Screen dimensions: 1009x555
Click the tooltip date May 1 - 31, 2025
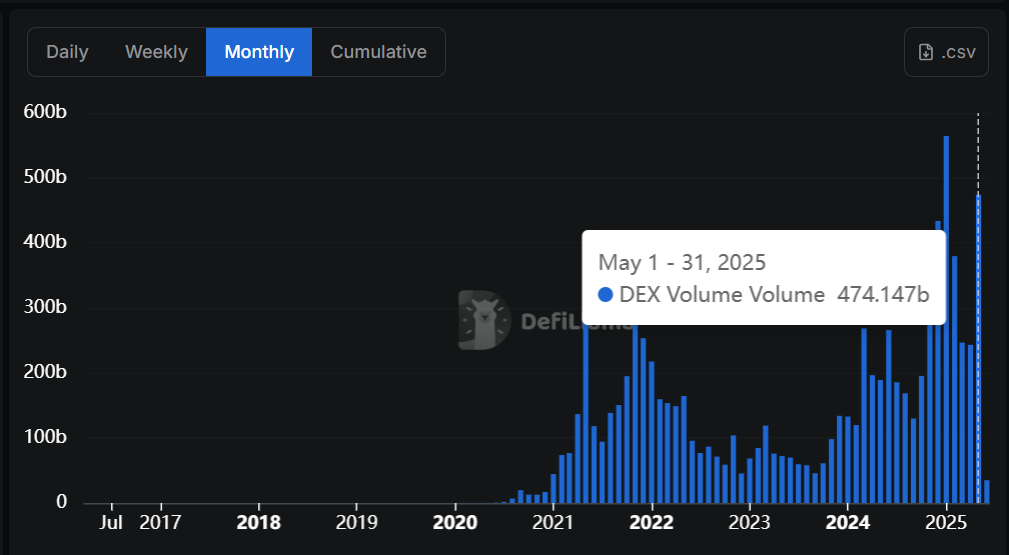682,263
